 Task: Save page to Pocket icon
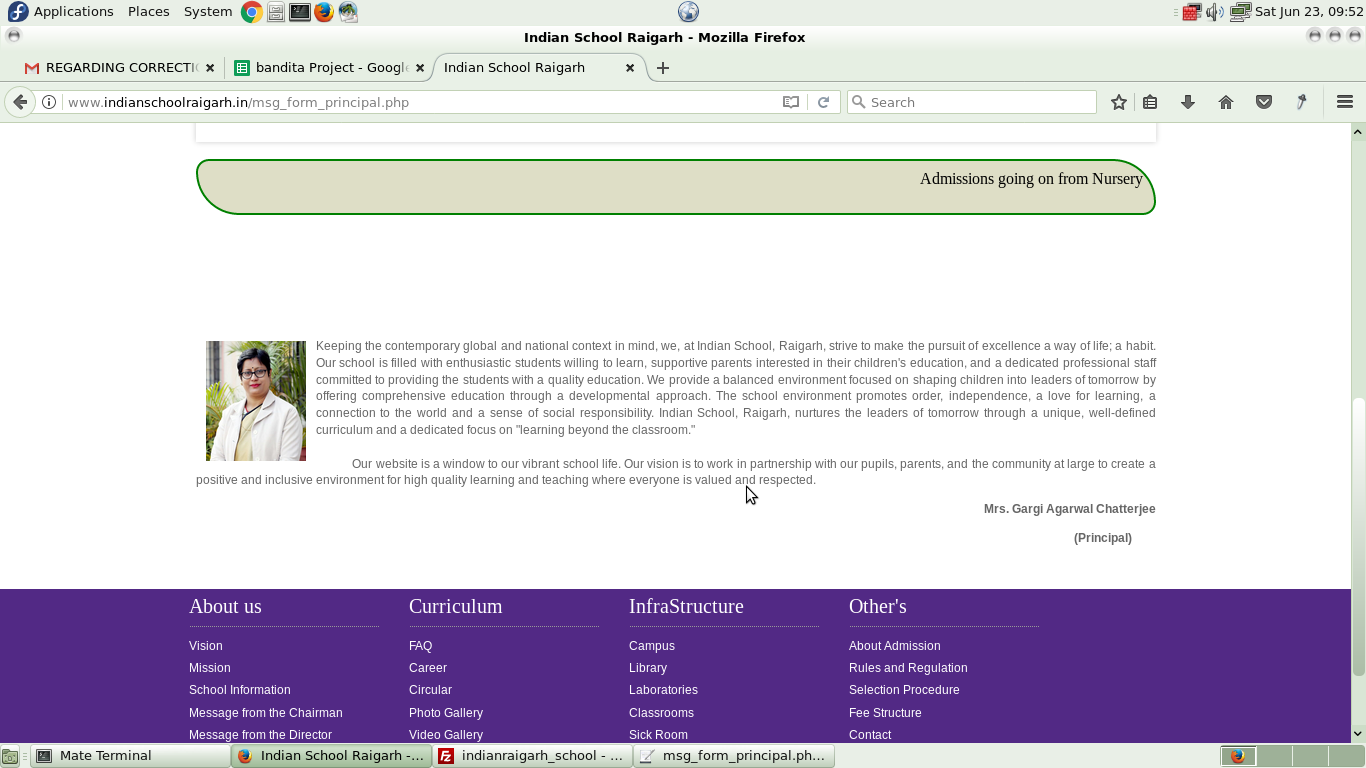[1264, 102]
